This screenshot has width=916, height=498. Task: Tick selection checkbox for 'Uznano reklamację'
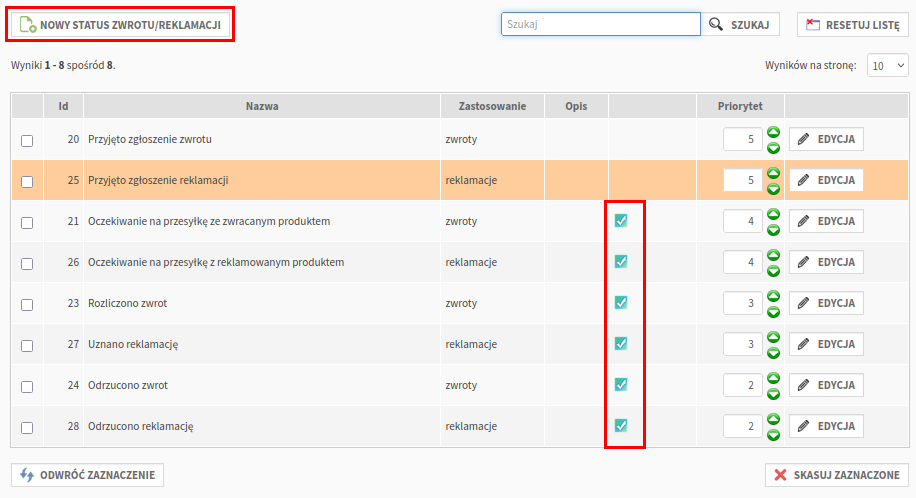(x=27, y=345)
